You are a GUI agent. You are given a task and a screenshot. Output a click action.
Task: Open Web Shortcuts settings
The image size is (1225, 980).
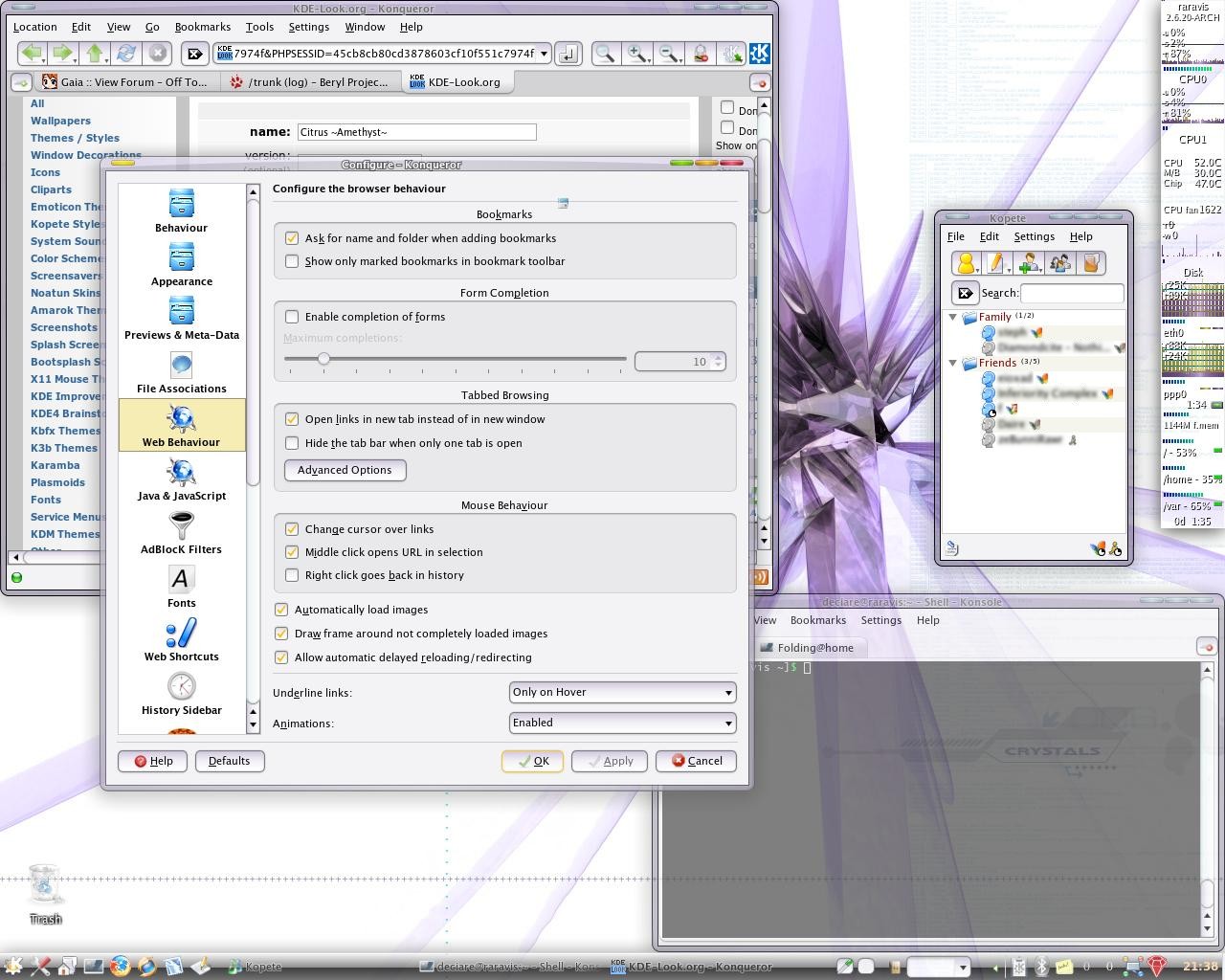182,639
